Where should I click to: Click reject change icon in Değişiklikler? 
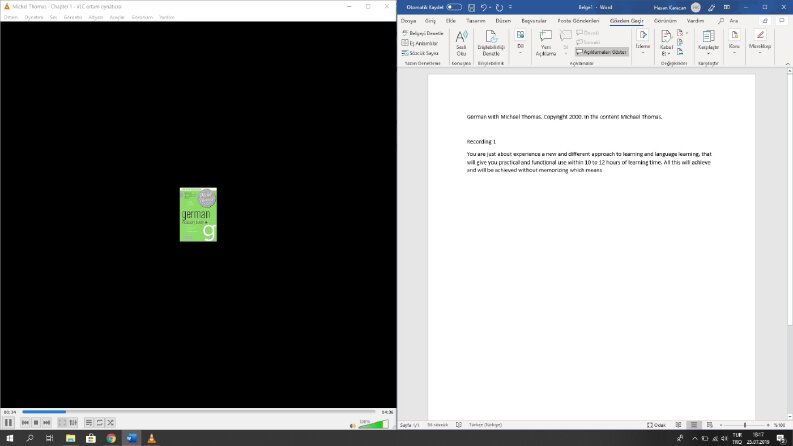click(x=681, y=33)
